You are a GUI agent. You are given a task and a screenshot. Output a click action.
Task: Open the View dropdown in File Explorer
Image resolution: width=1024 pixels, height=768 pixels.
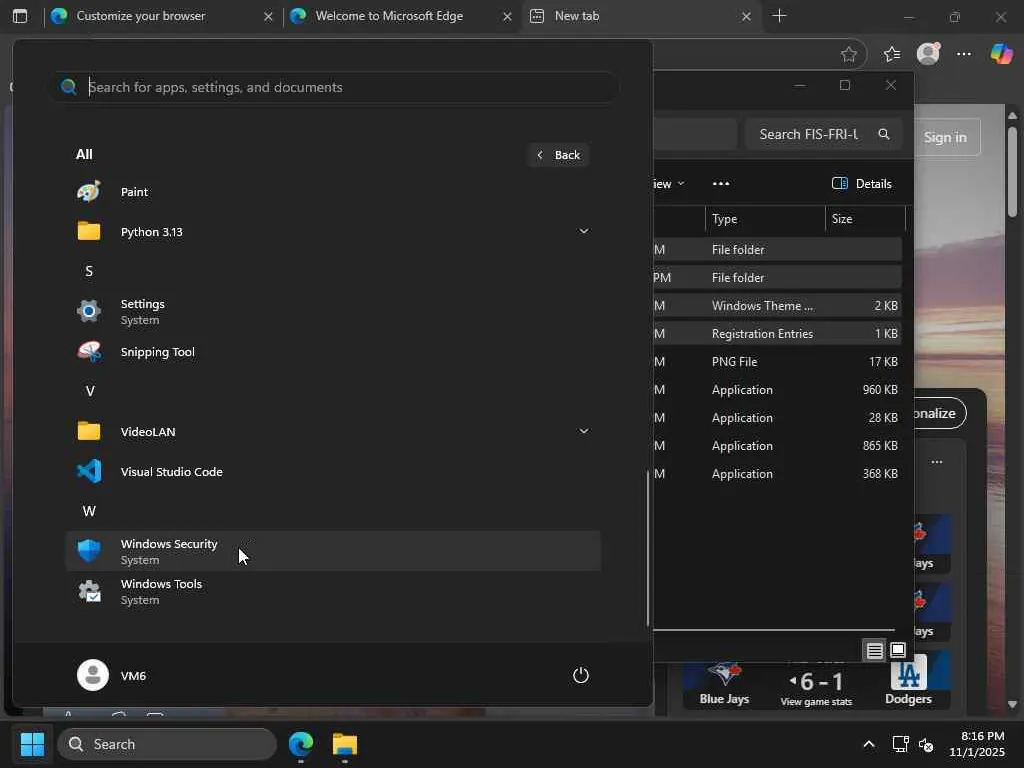coord(669,184)
